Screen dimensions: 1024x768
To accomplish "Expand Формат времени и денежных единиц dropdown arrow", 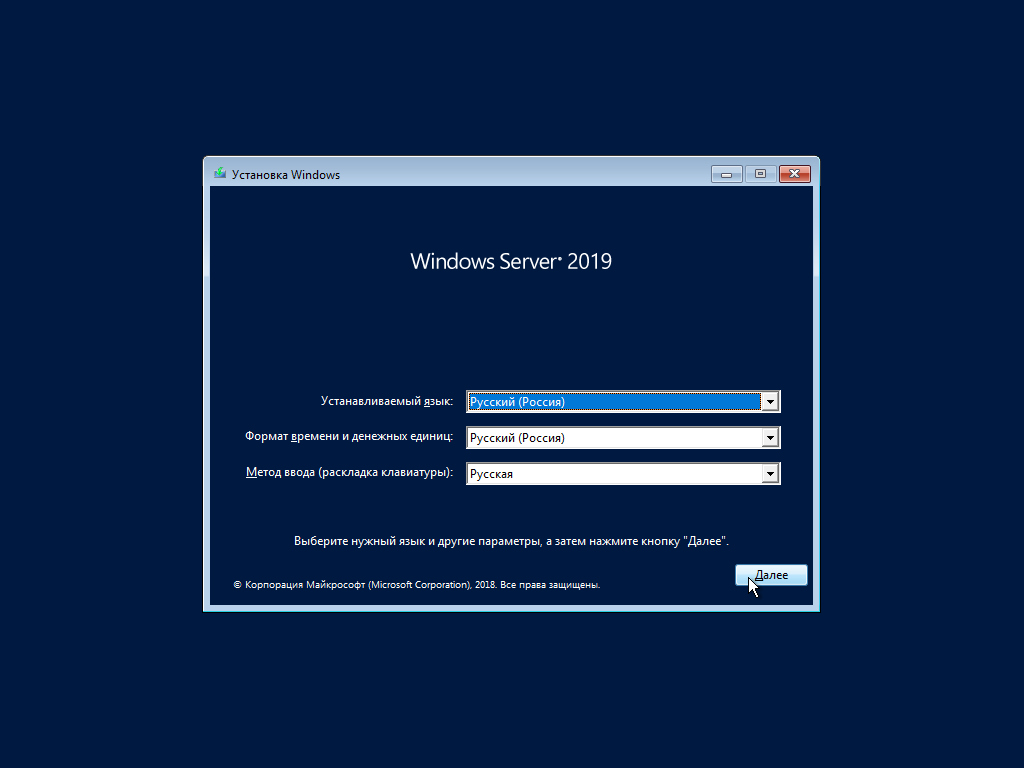I will pyautogui.click(x=770, y=438).
